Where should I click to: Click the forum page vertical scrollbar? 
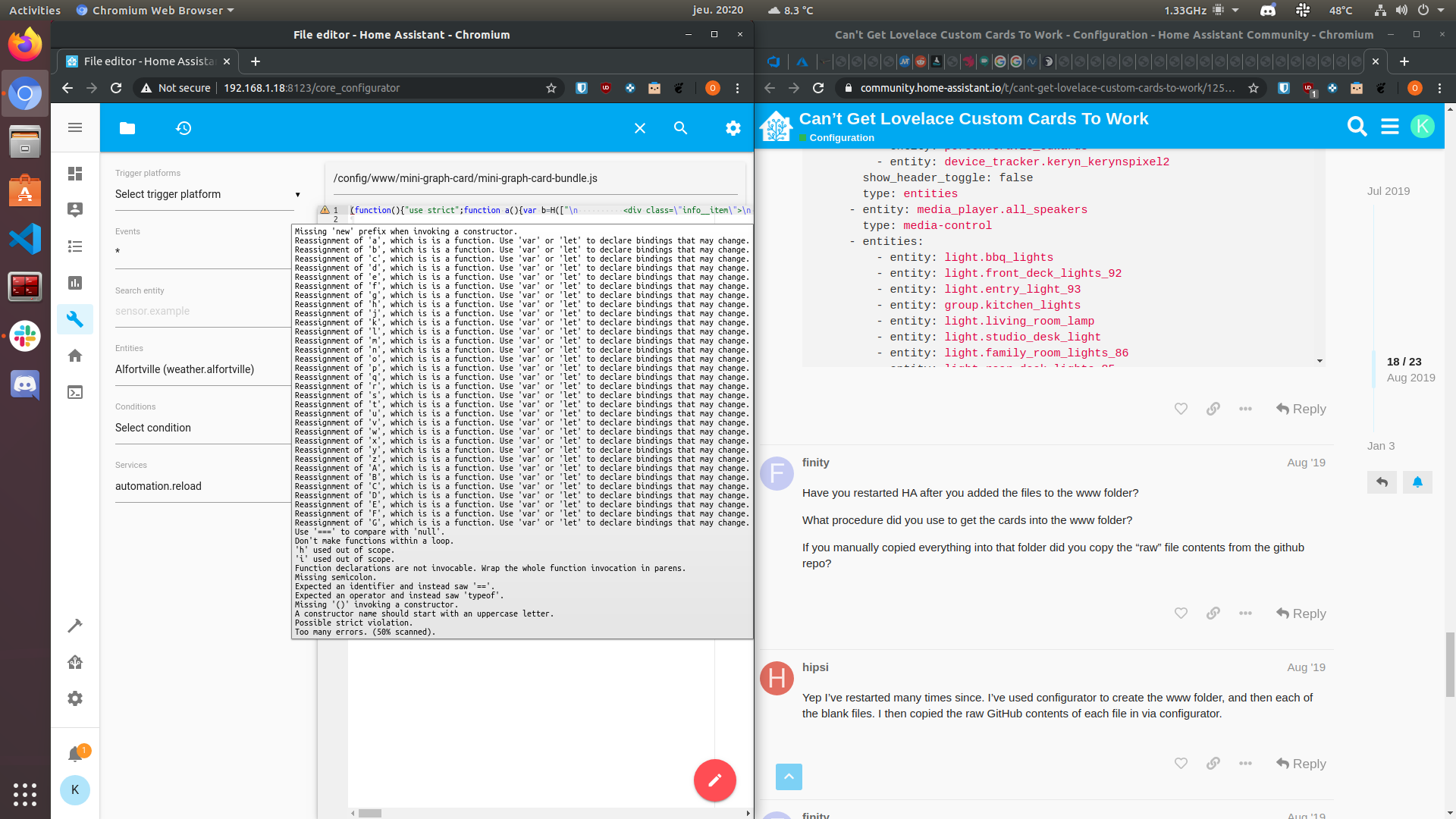pos(1450,664)
